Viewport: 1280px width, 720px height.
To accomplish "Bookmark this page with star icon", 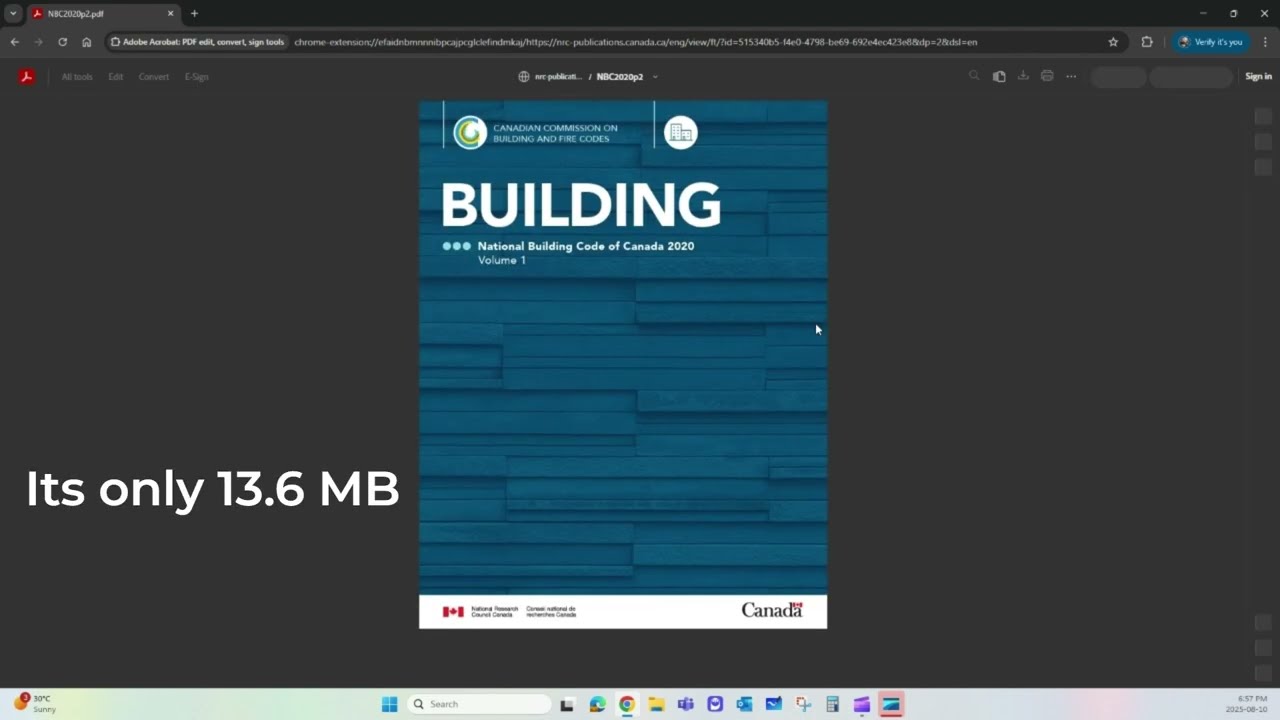I will tap(1113, 42).
